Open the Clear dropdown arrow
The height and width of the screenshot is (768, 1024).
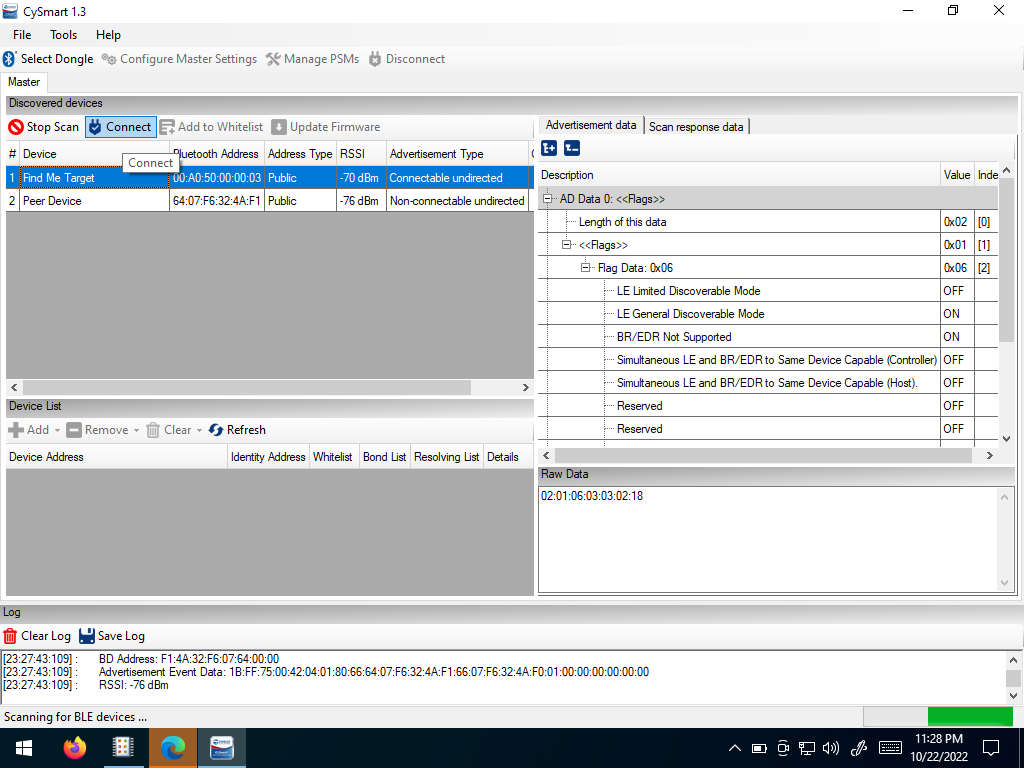point(199,430)
